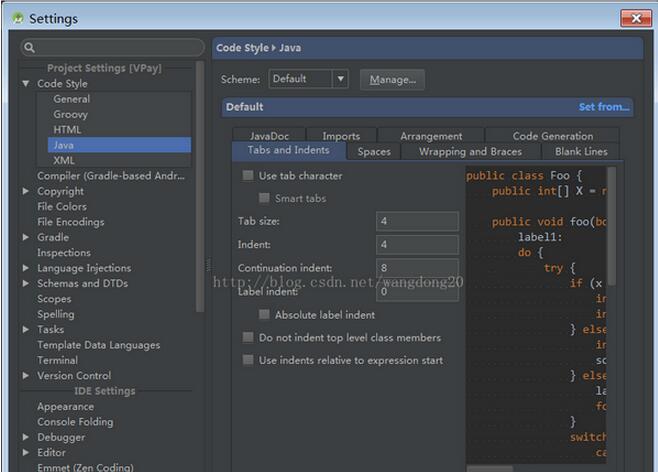Open the Arrangement tab

point(431,136)
